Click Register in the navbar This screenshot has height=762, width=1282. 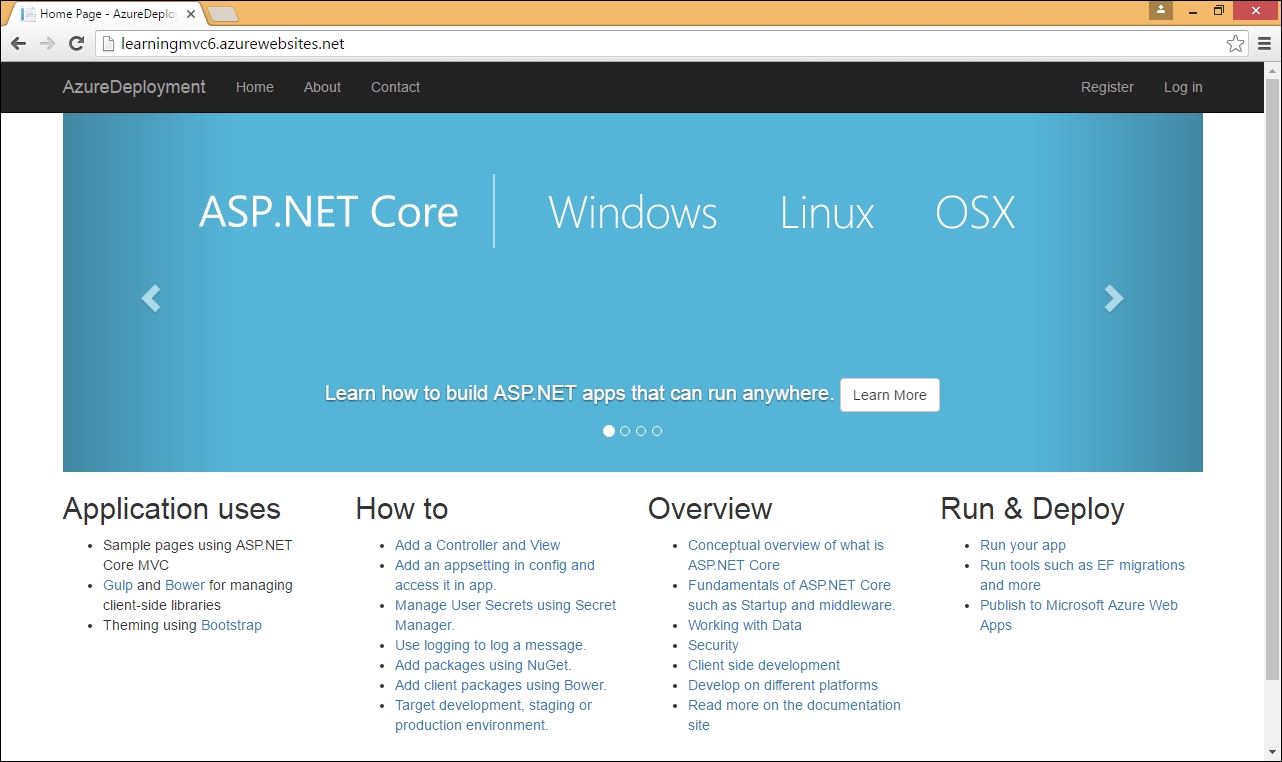[x=1107, y=87]
